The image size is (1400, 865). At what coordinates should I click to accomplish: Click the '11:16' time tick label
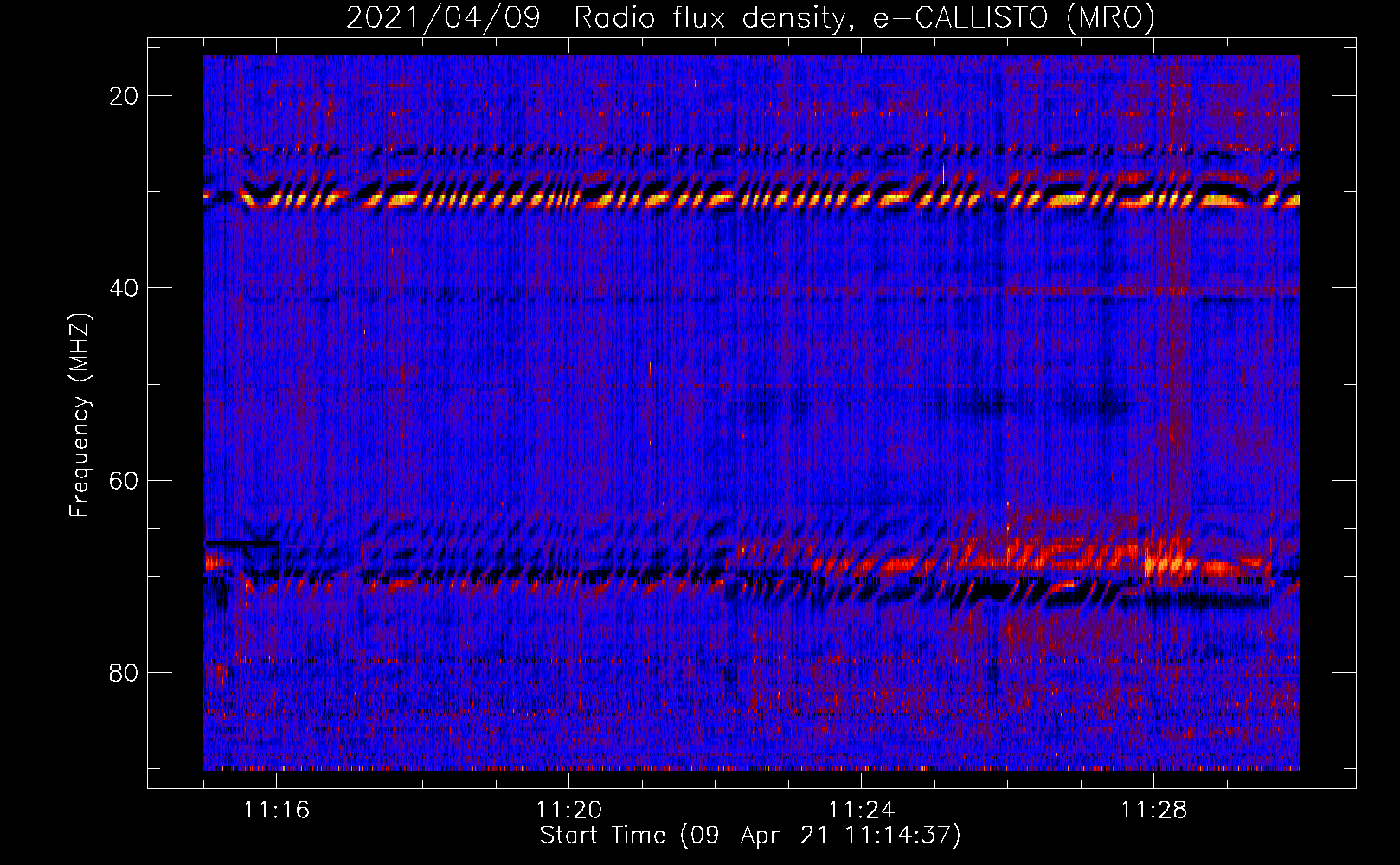click(x=276, y=811)
